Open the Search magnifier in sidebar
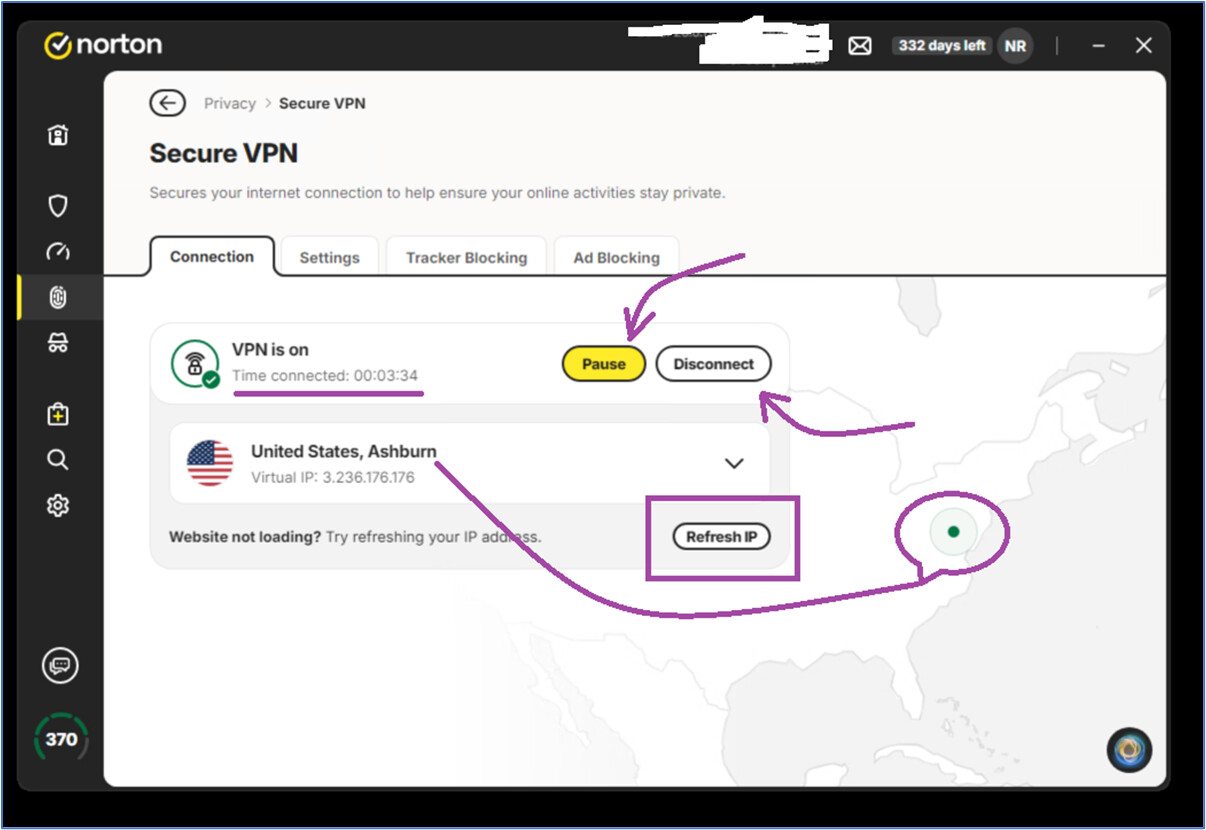Viewport: 1206px width, 830px height. coord(58,460)
